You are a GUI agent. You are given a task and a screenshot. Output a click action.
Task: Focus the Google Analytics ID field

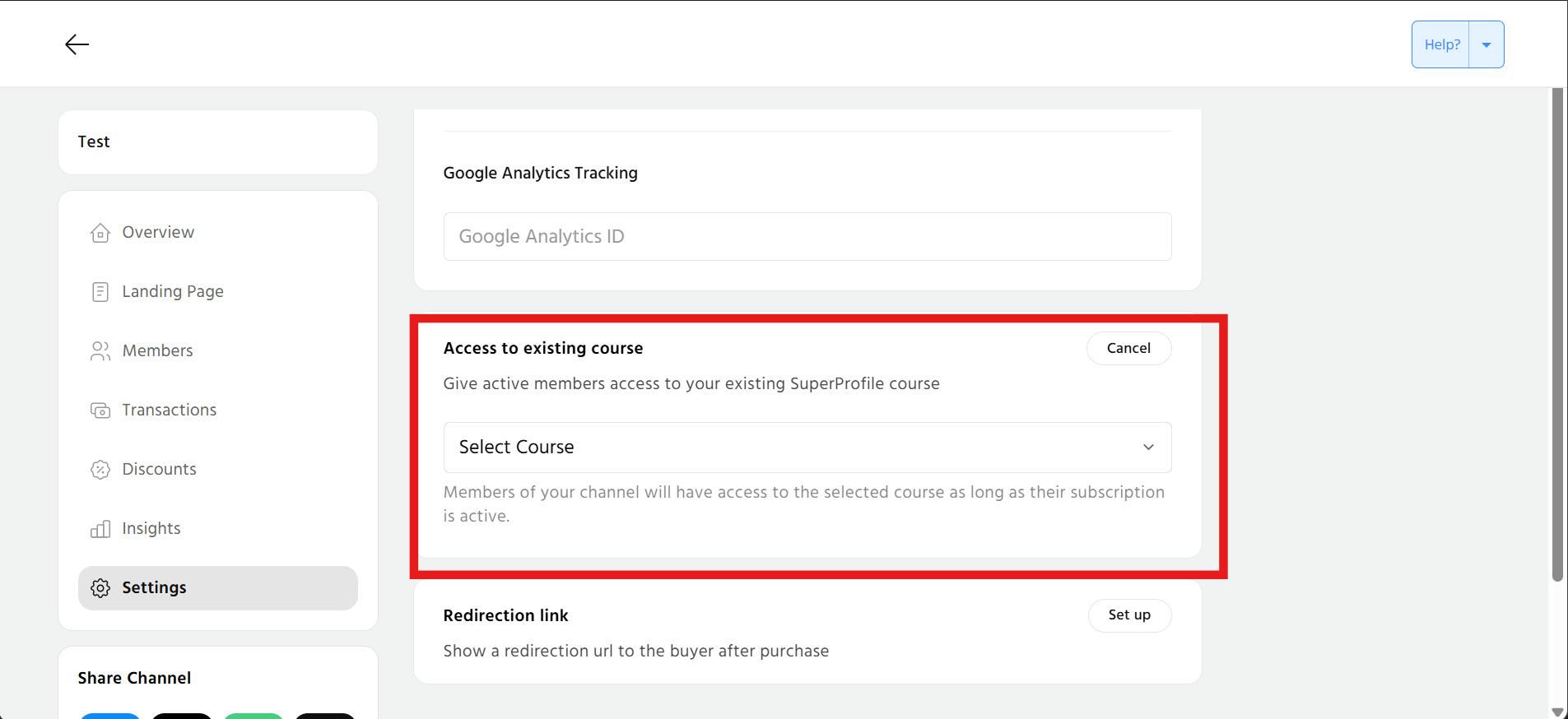coord(807,237)
